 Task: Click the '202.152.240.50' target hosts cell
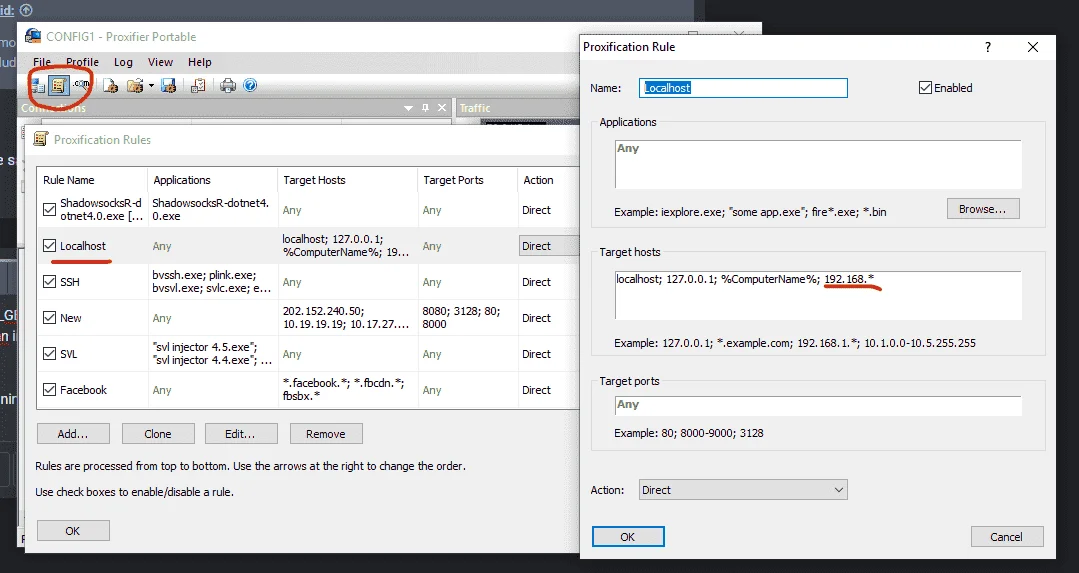348,318
